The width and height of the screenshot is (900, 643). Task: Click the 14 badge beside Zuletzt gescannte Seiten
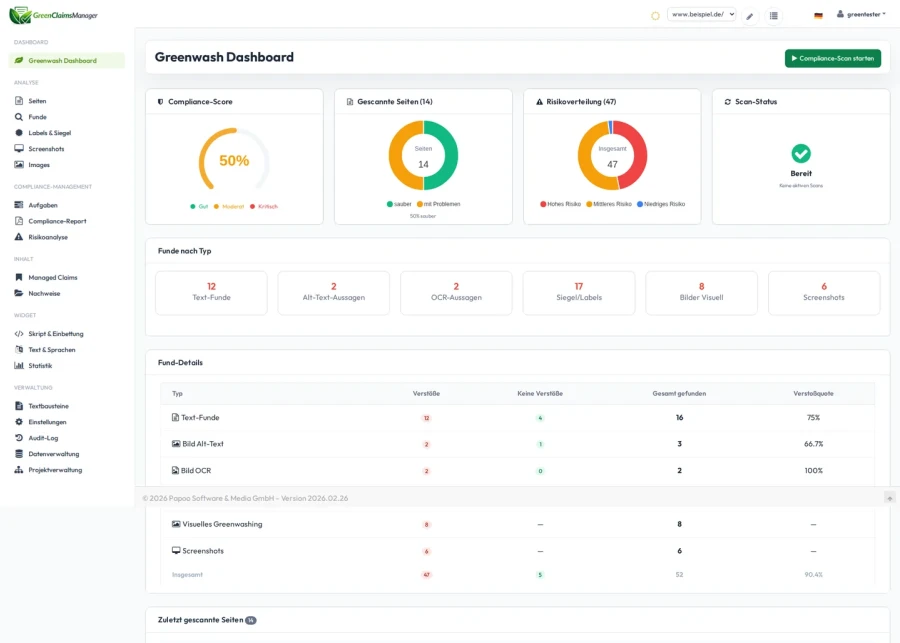tap(251, 620)
